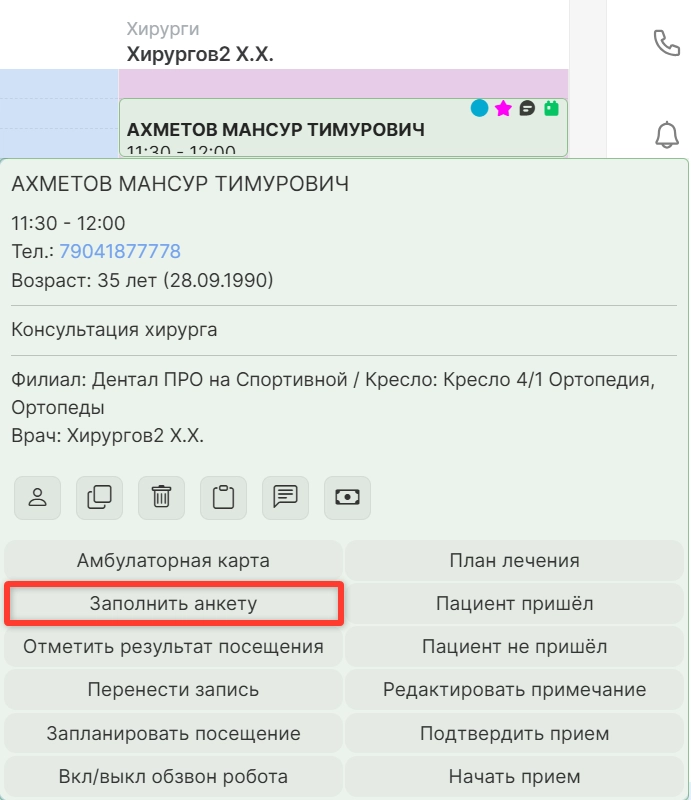
Task: Open Амбулаторная карта
Action: pos(174,560)
